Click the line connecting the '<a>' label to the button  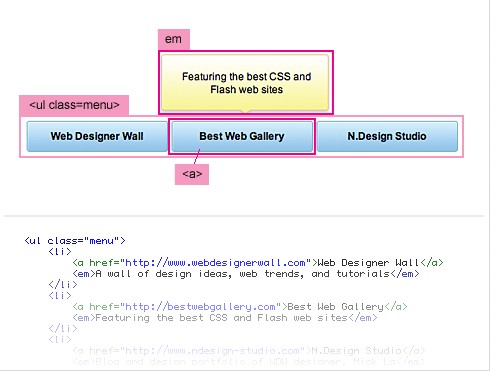tap(197, 157)
